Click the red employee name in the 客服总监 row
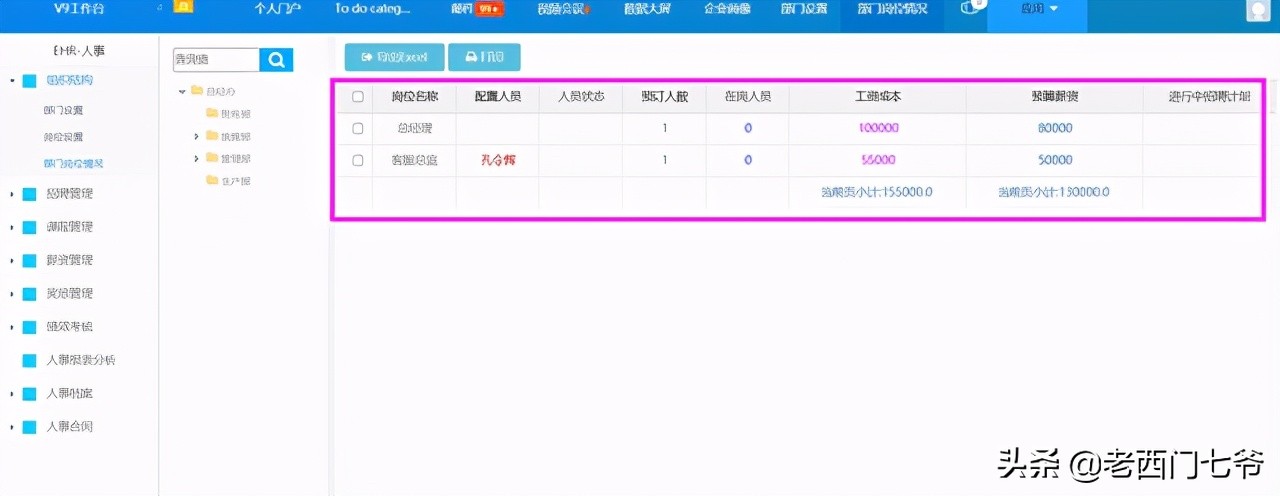The height and width of the screenshot is (496, 1280). (497, 160)
